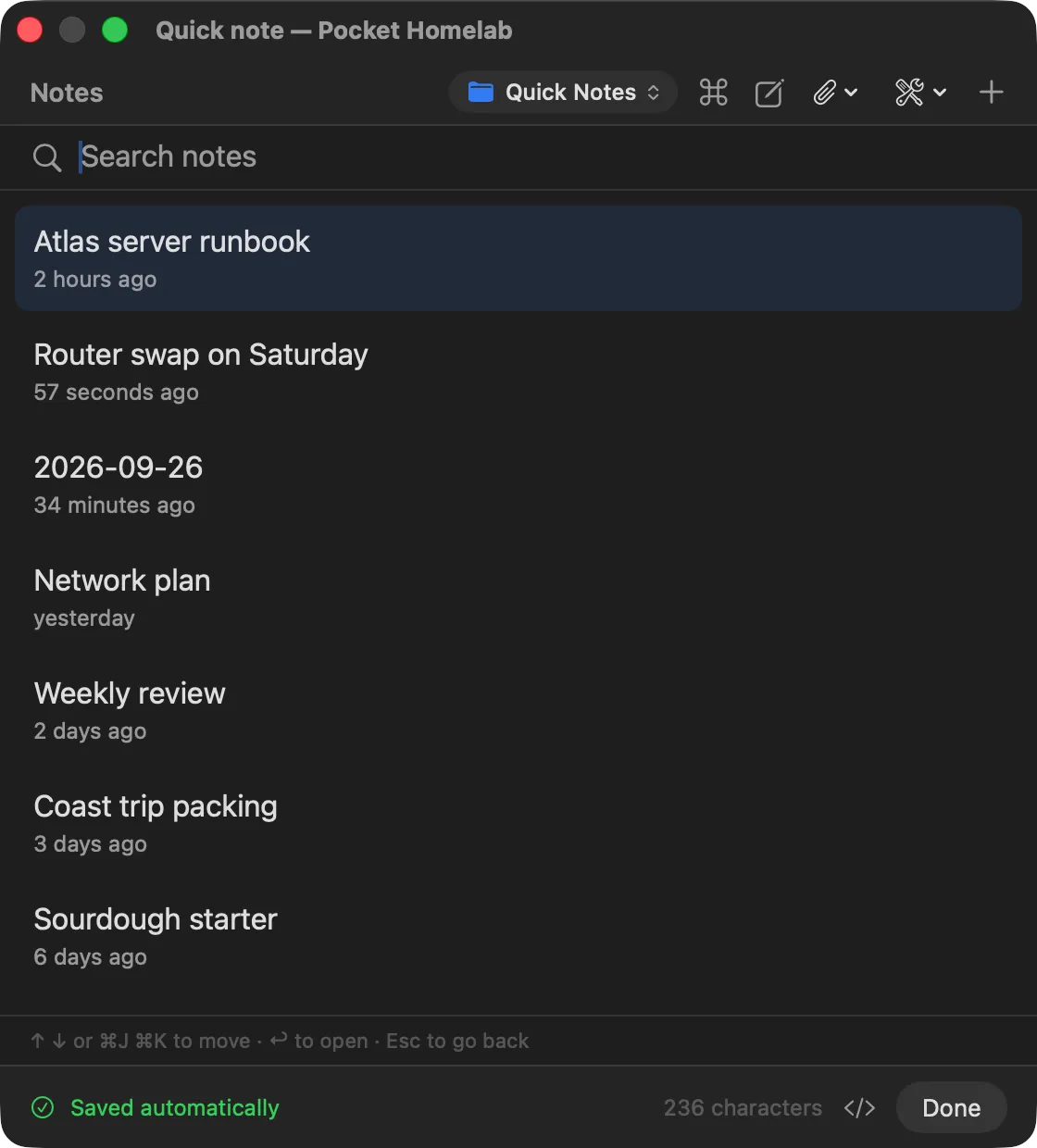Click the compose new note icon
Screen dimensions: 1037x1148
(769, 93)
